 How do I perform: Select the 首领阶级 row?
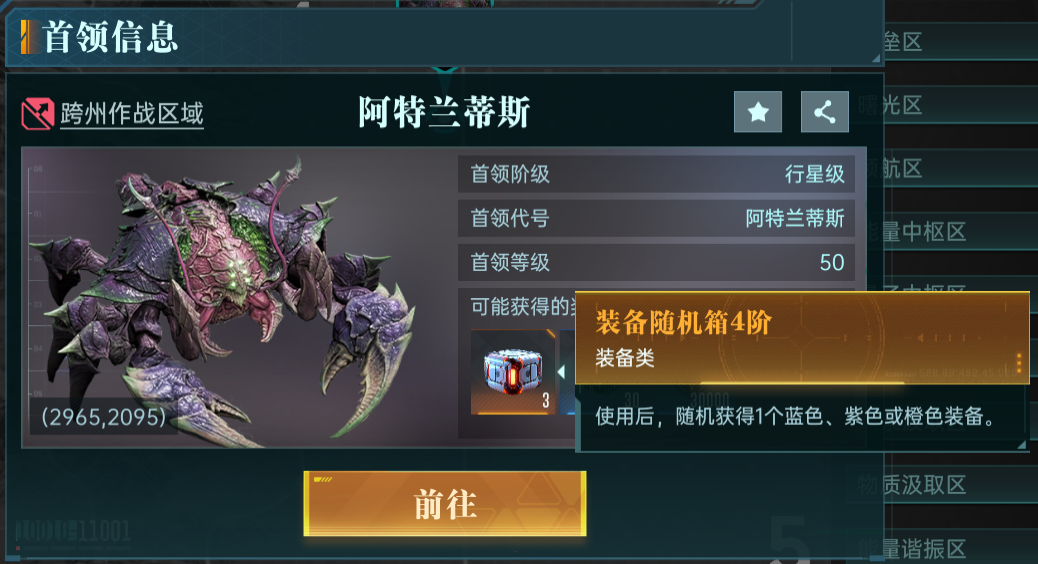656,174
